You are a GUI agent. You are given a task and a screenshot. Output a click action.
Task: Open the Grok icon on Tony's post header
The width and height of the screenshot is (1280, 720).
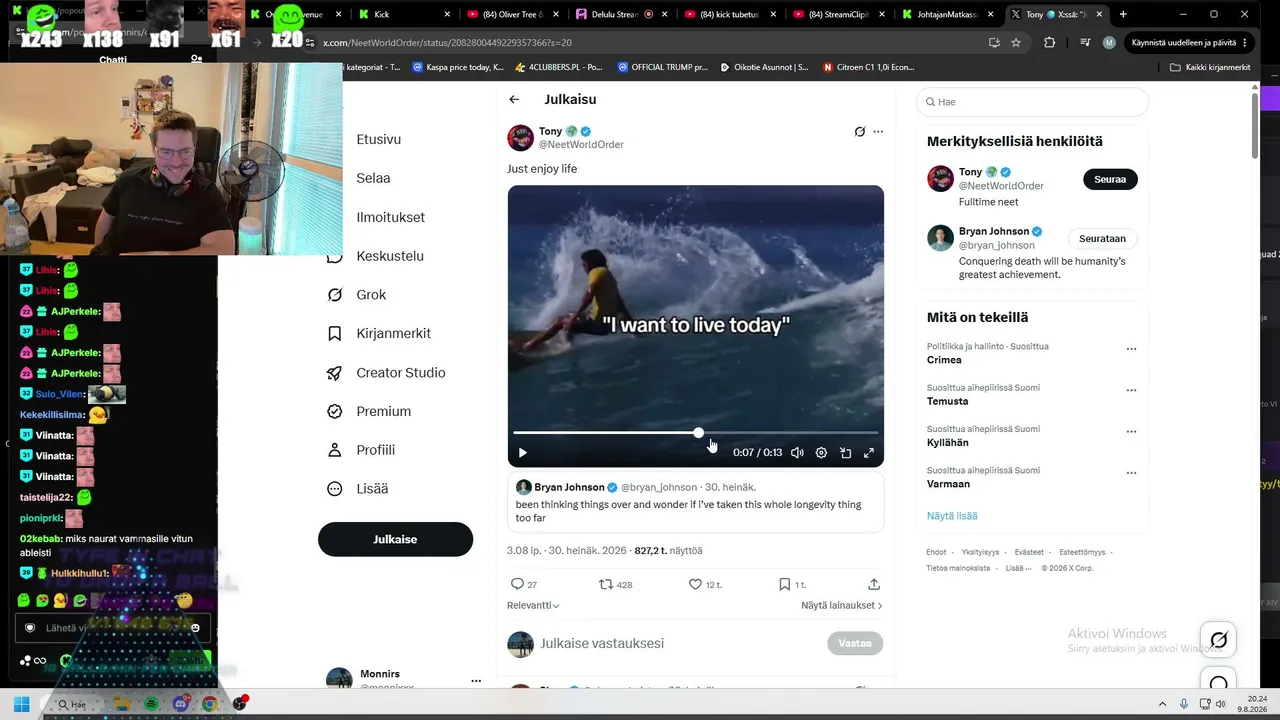pyautogui.click(x=859, y=131)
